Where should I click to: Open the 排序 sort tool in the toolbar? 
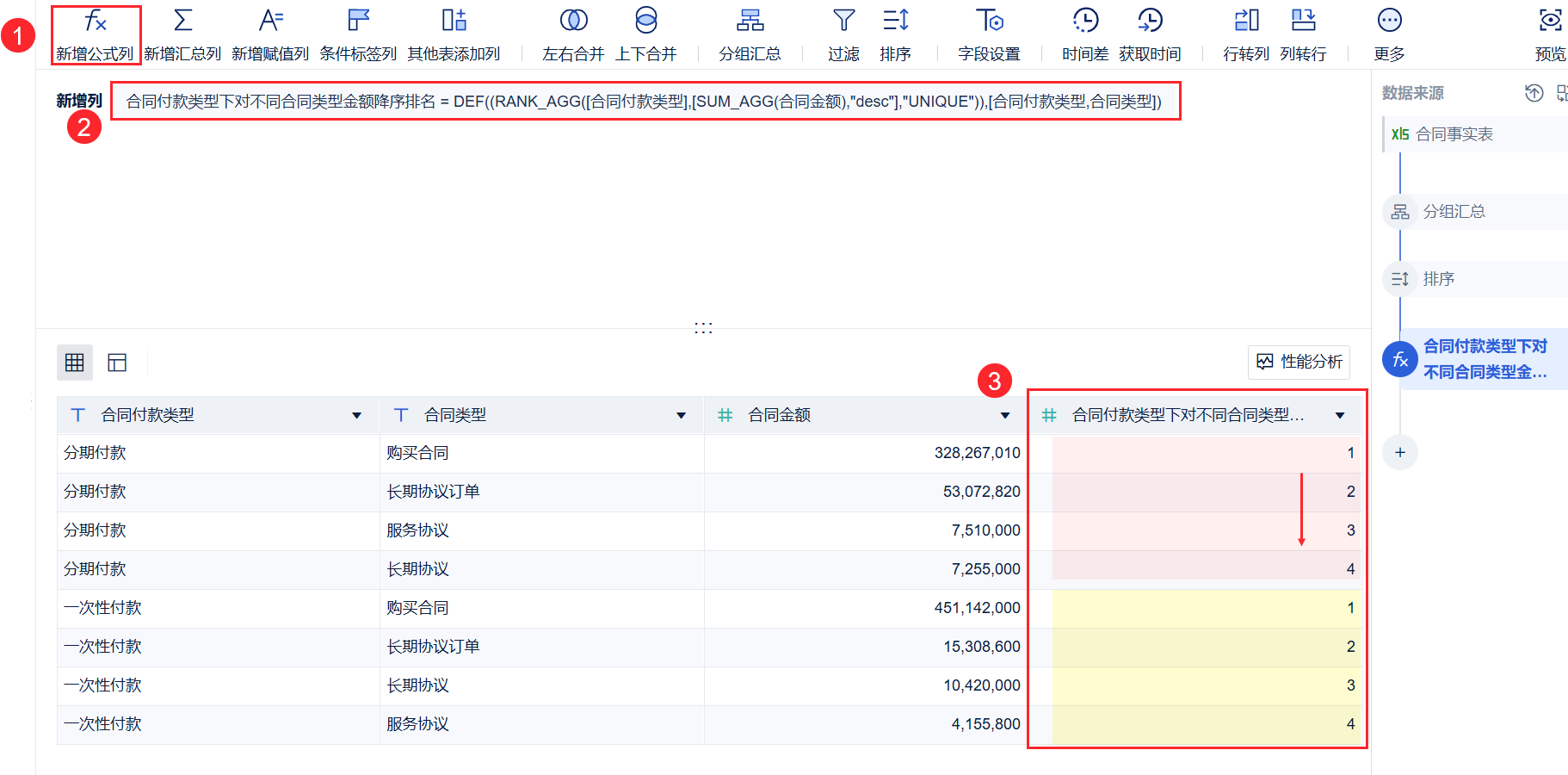pyautogui.click(x=895, y=34)
